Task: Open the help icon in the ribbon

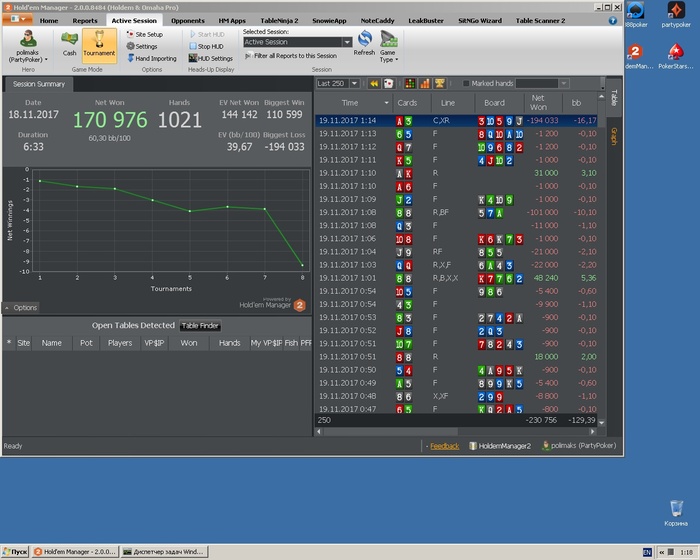Action: 612,21
